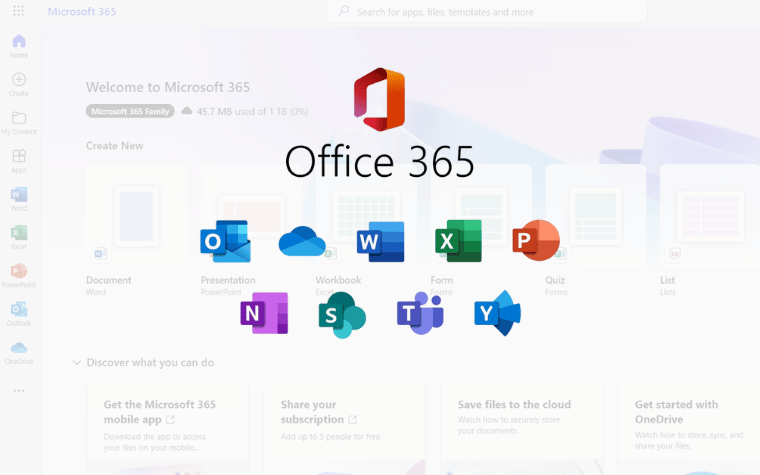Click the Welcome to Microsoft 365 heading
This screenshot has width=760, height=475.
[x=168, y=87]
